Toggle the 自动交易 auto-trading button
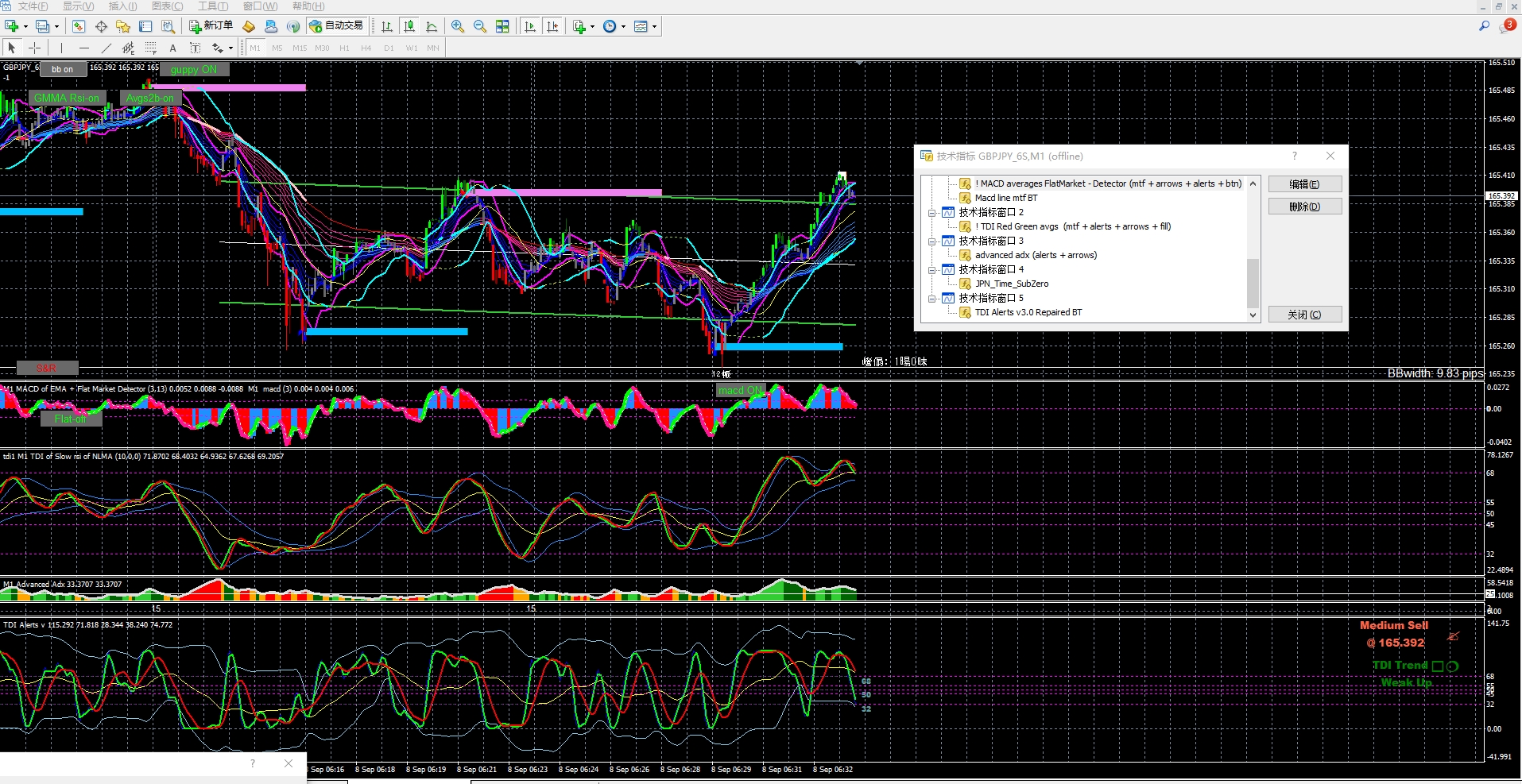Screen dimensions: 1522x784 336,26
